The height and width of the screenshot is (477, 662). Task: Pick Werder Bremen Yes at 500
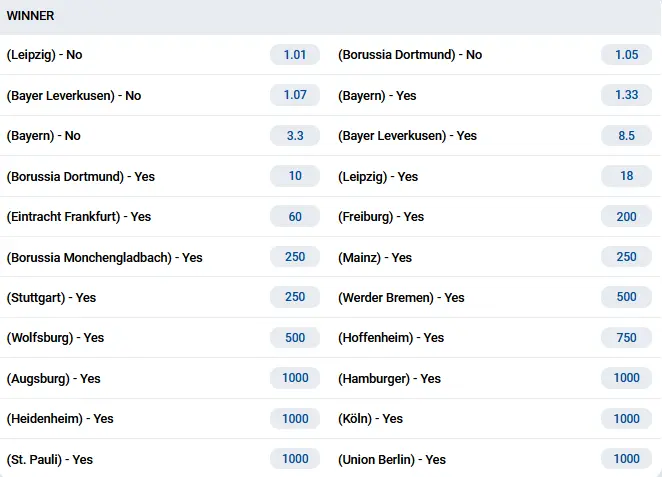tap(626, 297)
